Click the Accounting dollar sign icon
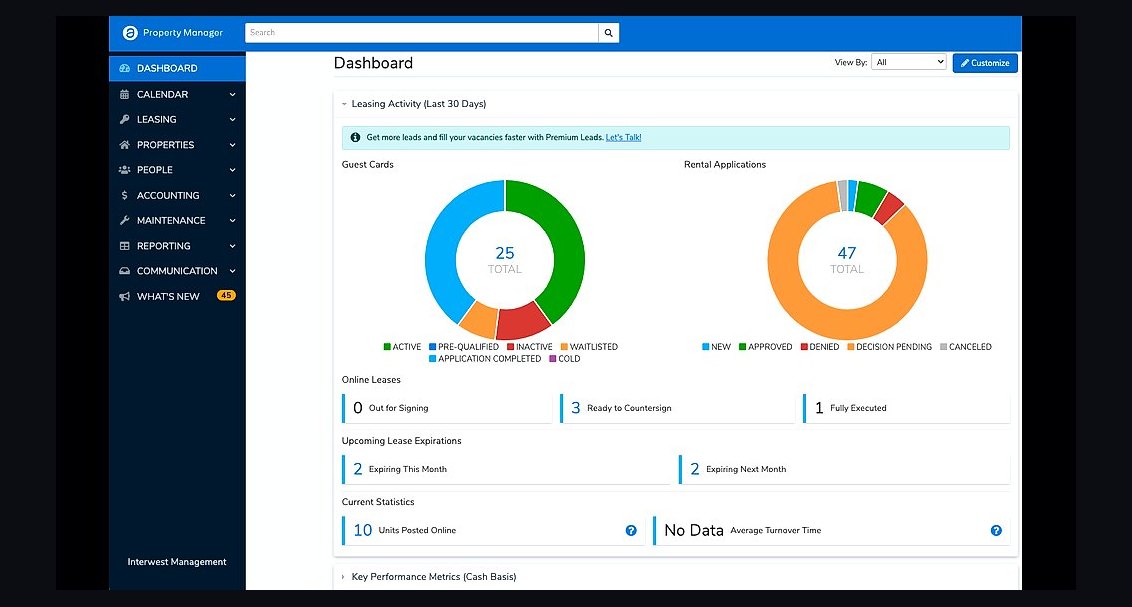This screenshot has height=607, width=1132. point(124,196)
